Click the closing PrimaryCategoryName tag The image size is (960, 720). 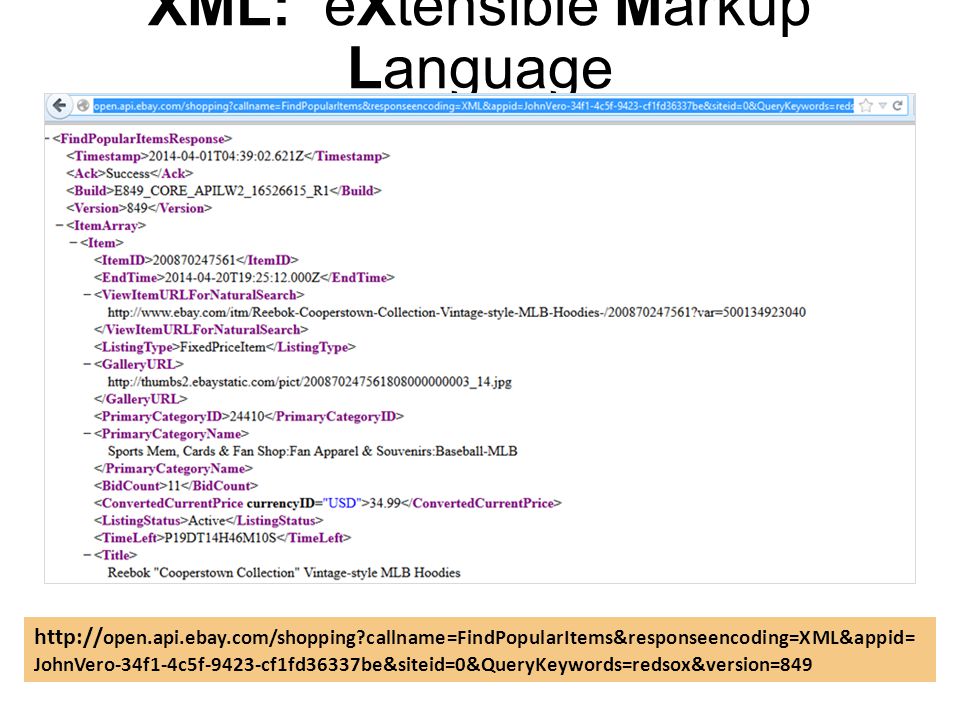pos(173,468)
